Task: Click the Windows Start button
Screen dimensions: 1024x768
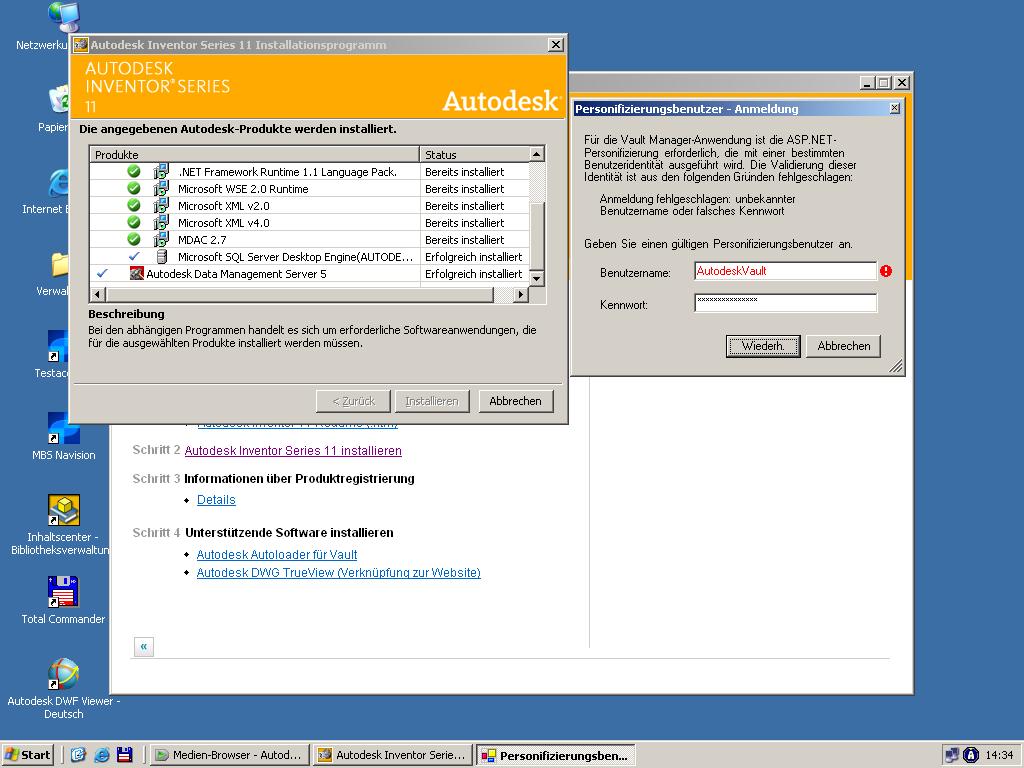Action: tap(27, 755)
